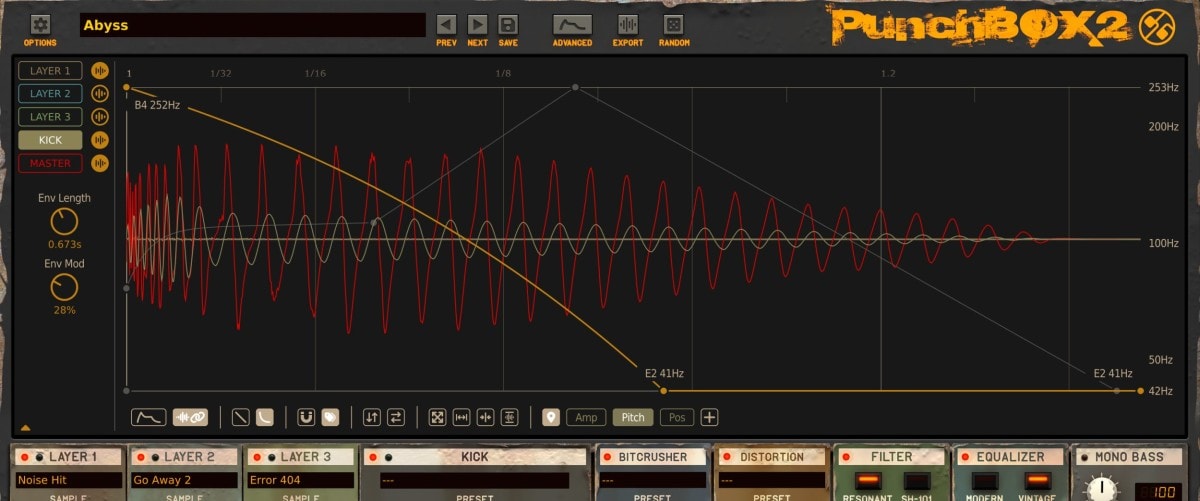
Task: Click the B4 252Hz envelope start point
Action: [126, 88]
